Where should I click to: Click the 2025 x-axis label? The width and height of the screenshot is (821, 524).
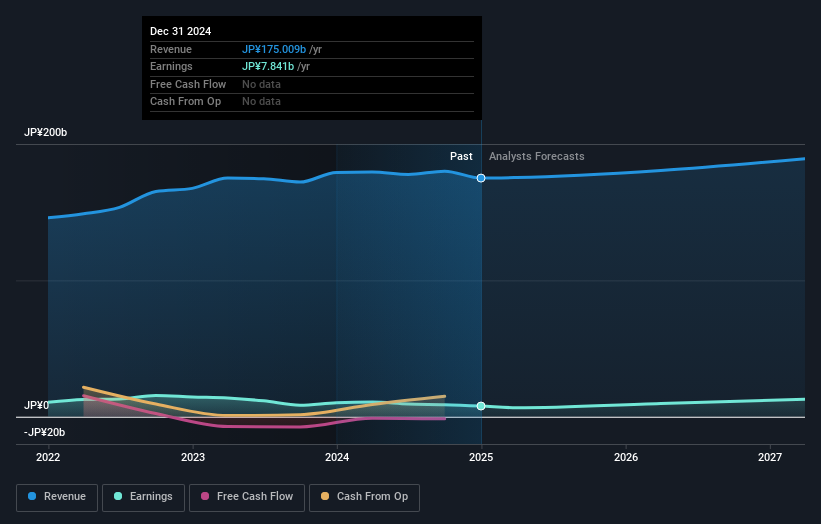tap(481, 458)
